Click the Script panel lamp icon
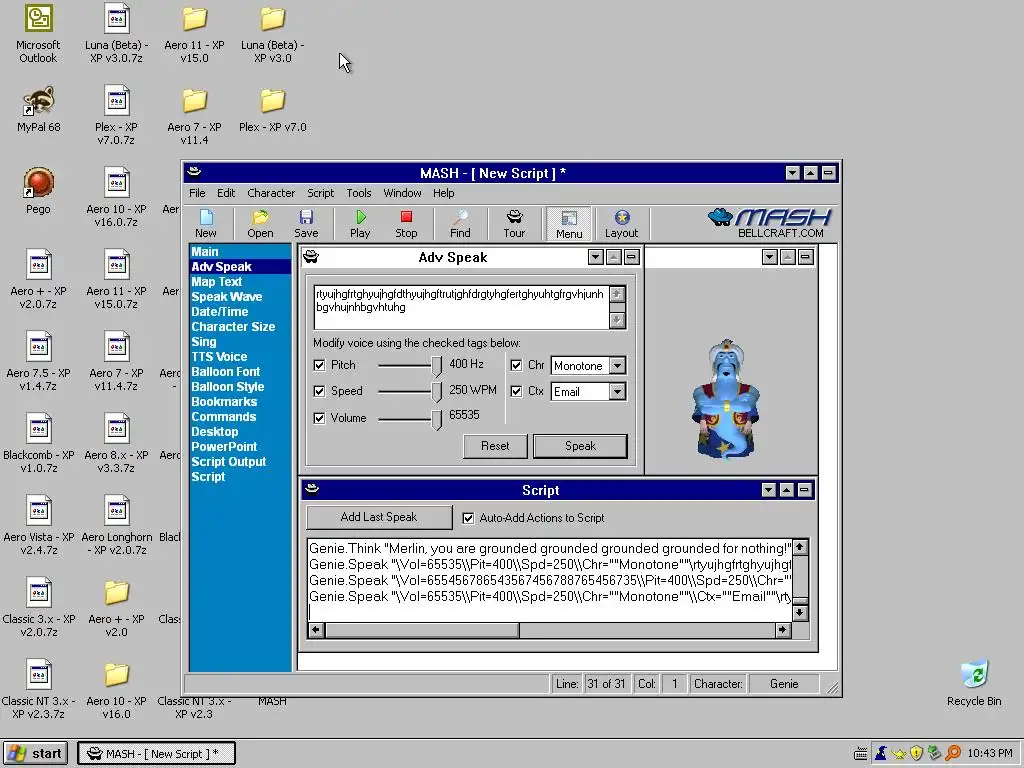This screenshot has width=1024, height=768. tap(312, 489)
